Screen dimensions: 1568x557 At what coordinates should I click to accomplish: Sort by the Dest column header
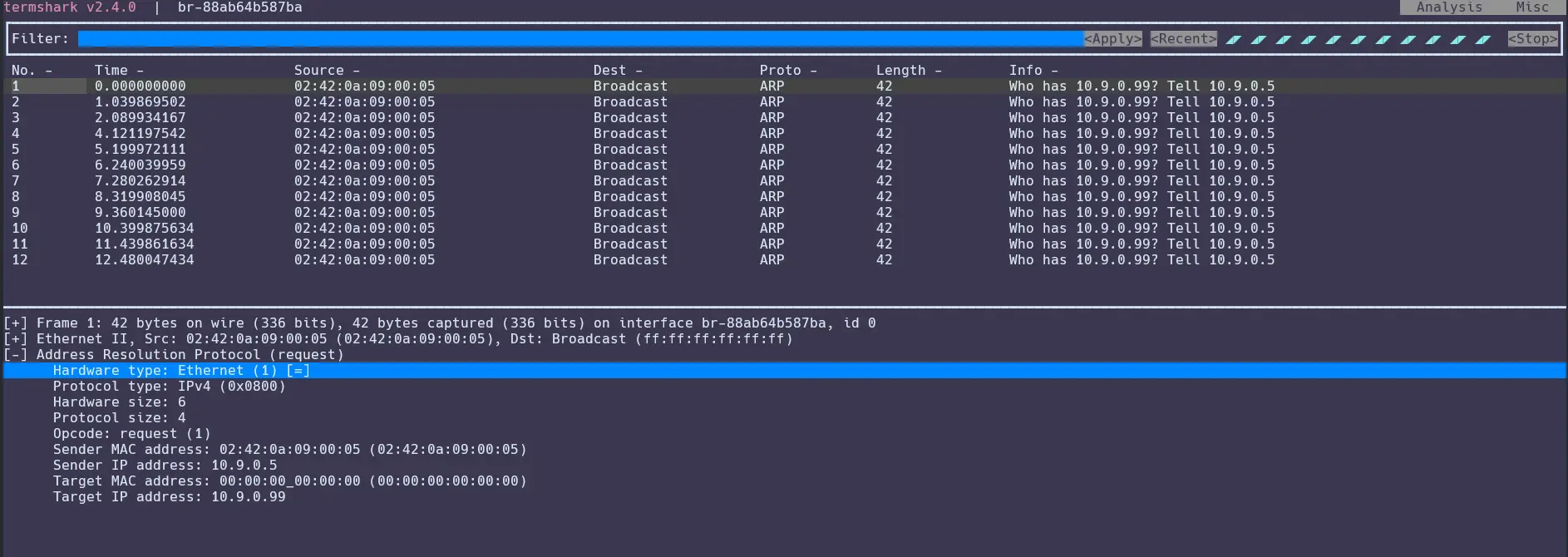(x=618, y=71)
